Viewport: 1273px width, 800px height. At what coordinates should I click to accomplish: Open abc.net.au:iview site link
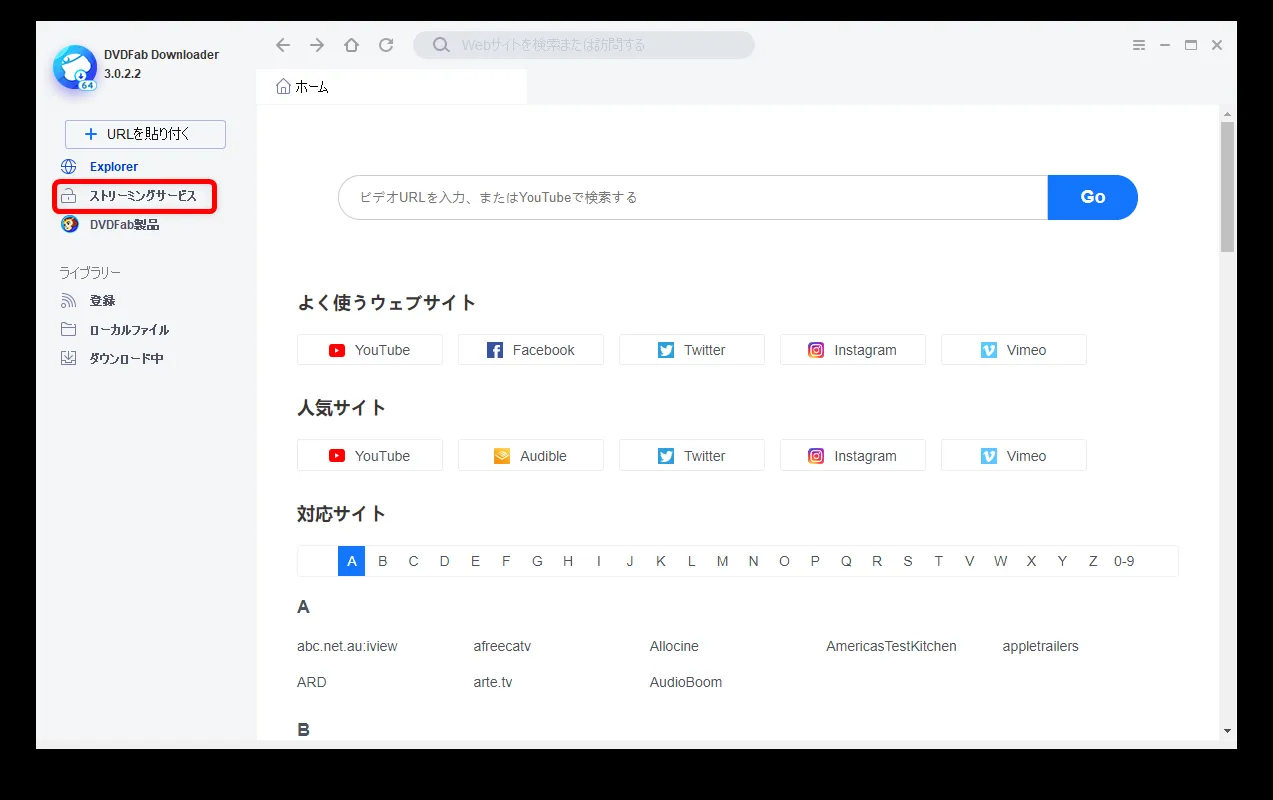coord(347,646)
